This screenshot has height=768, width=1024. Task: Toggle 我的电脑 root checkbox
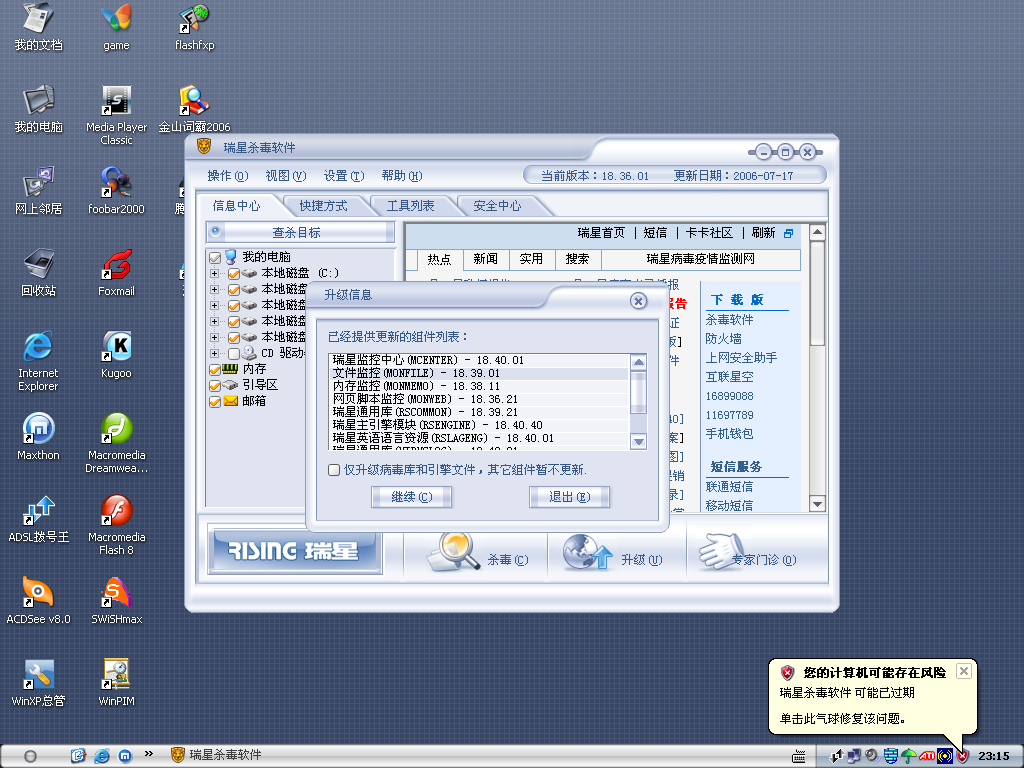coord(215,257)
